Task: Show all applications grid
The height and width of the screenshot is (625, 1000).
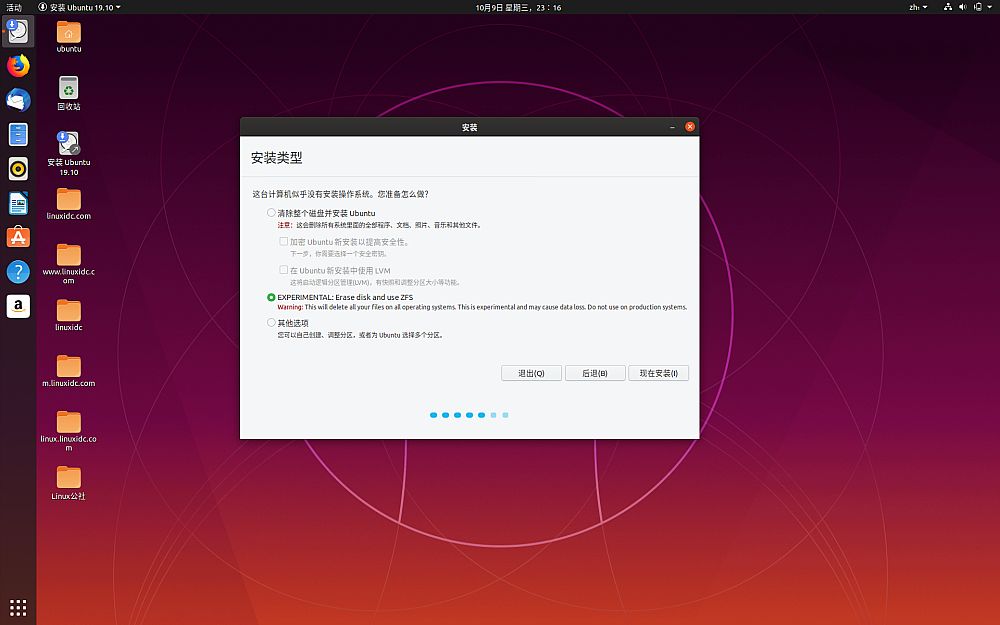Action: coord(18,607)
